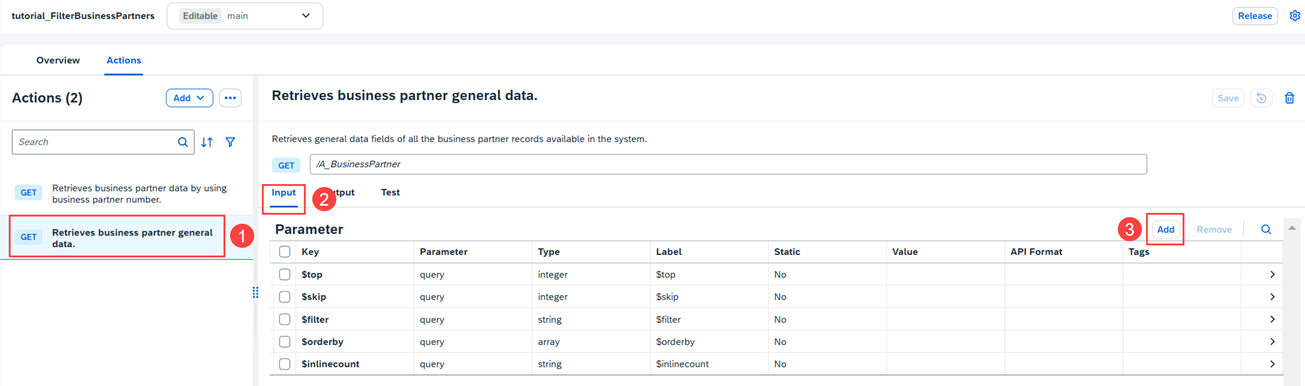Image resolution: width=1305 pixels, height=386 pixels.
Task: Check the $filter parameter checkbox
Action: click(285, 319)
